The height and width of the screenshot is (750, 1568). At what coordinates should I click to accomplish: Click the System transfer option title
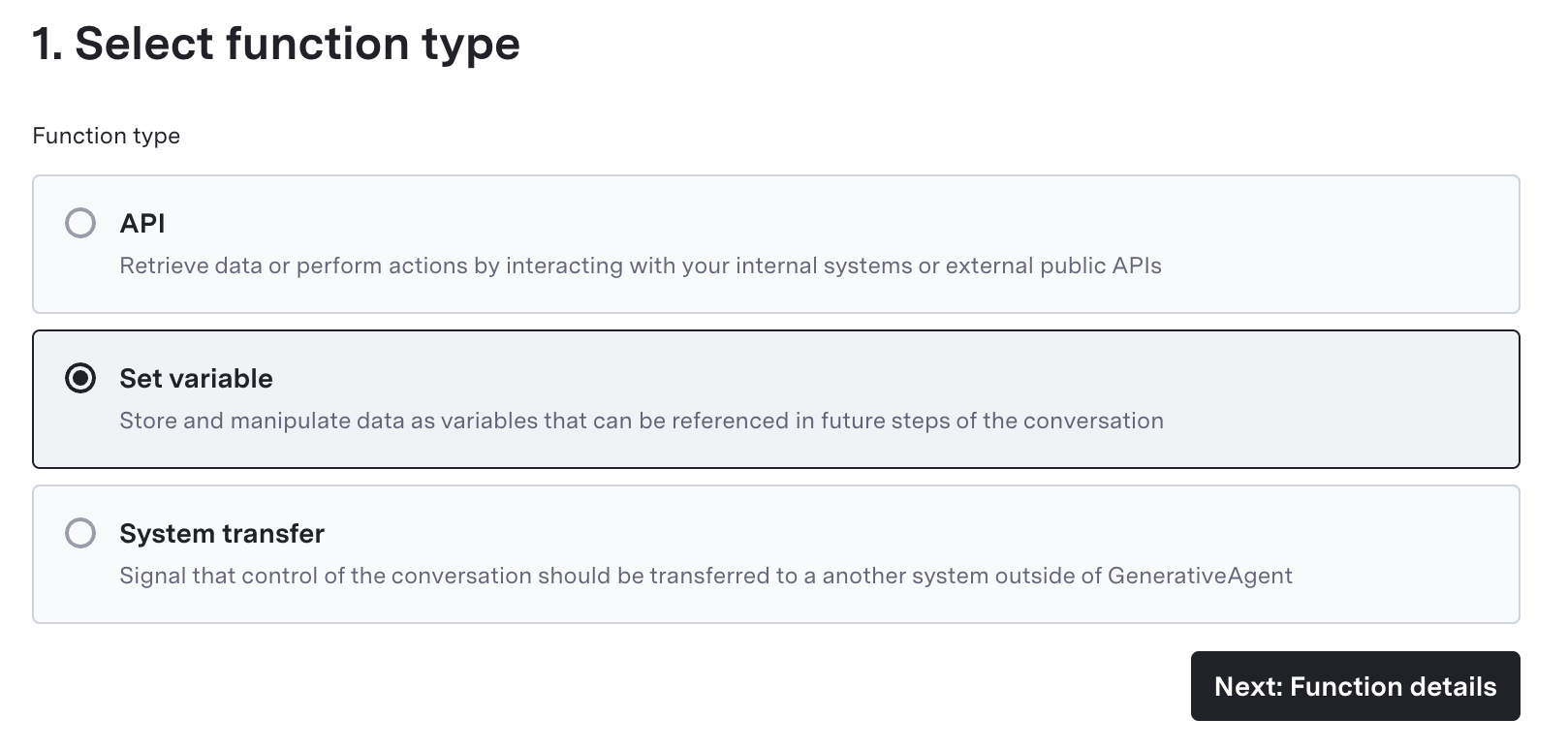[222, 533]
